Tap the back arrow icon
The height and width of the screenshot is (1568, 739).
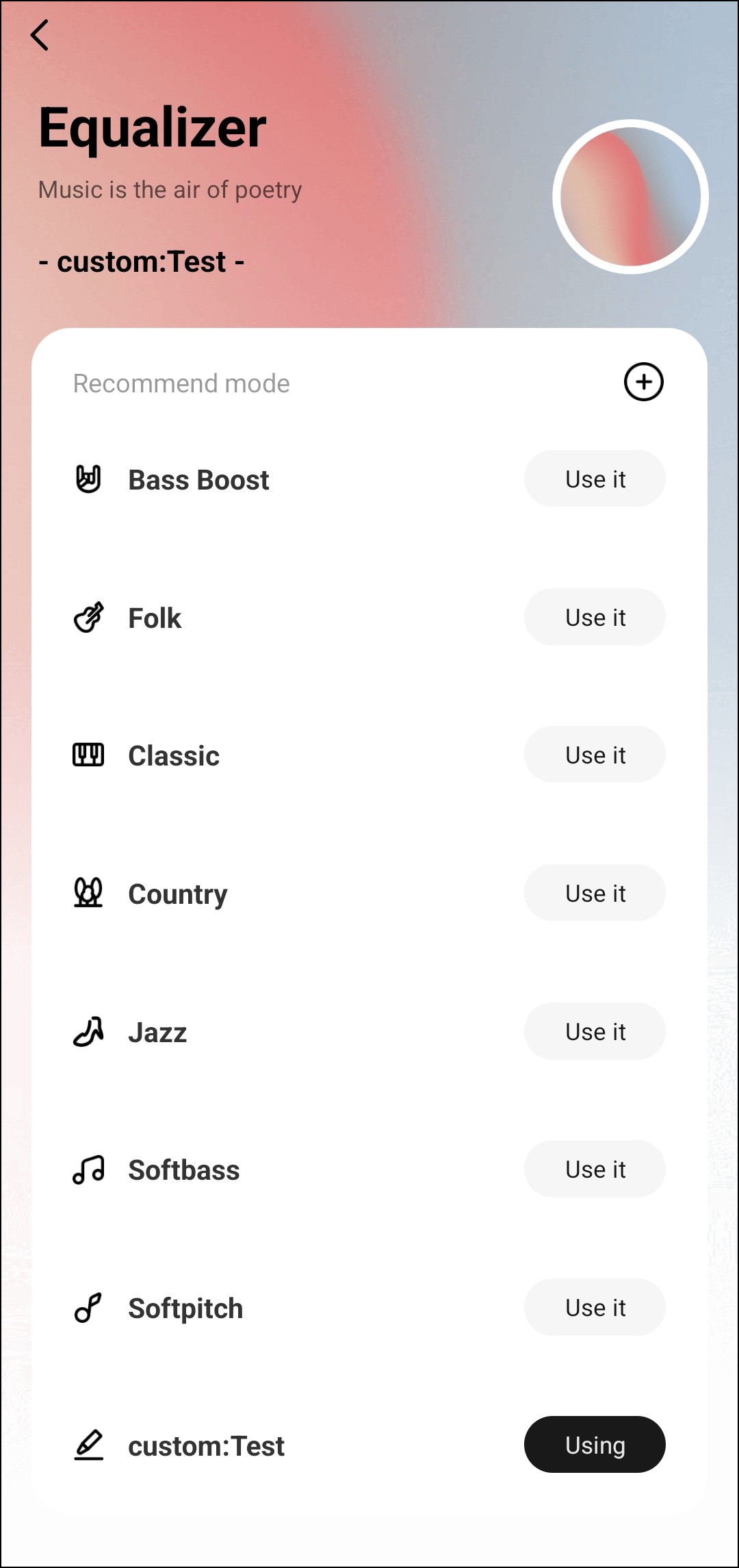click(x=40, y=35)
